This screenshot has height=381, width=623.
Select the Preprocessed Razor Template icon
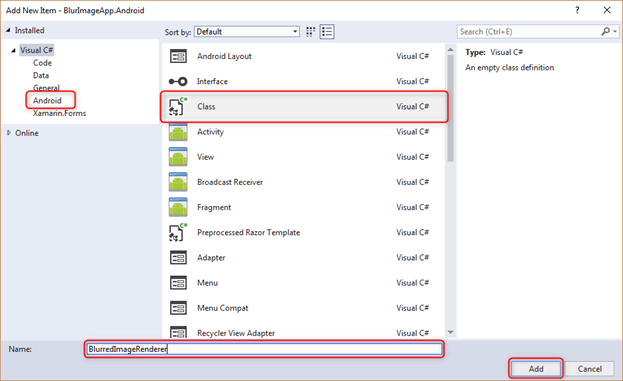(178, 232)
